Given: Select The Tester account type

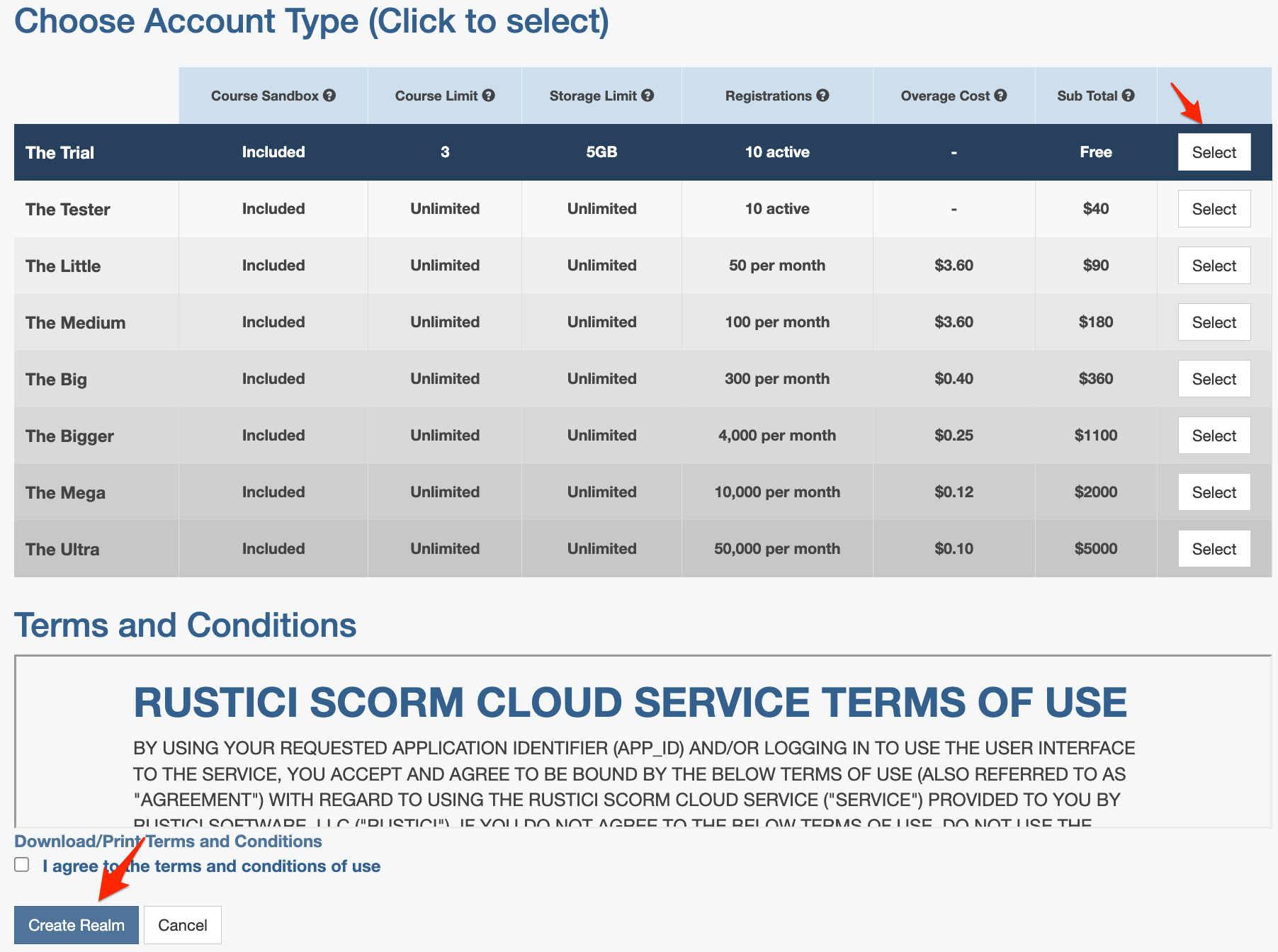Looking at the screenshot, I should [1214, 209].
